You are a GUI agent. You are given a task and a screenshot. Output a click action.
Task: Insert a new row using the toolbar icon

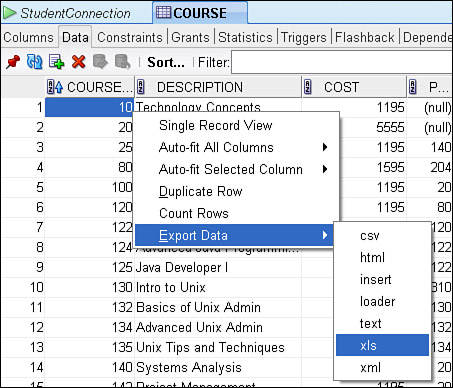[x=56, y=62]
